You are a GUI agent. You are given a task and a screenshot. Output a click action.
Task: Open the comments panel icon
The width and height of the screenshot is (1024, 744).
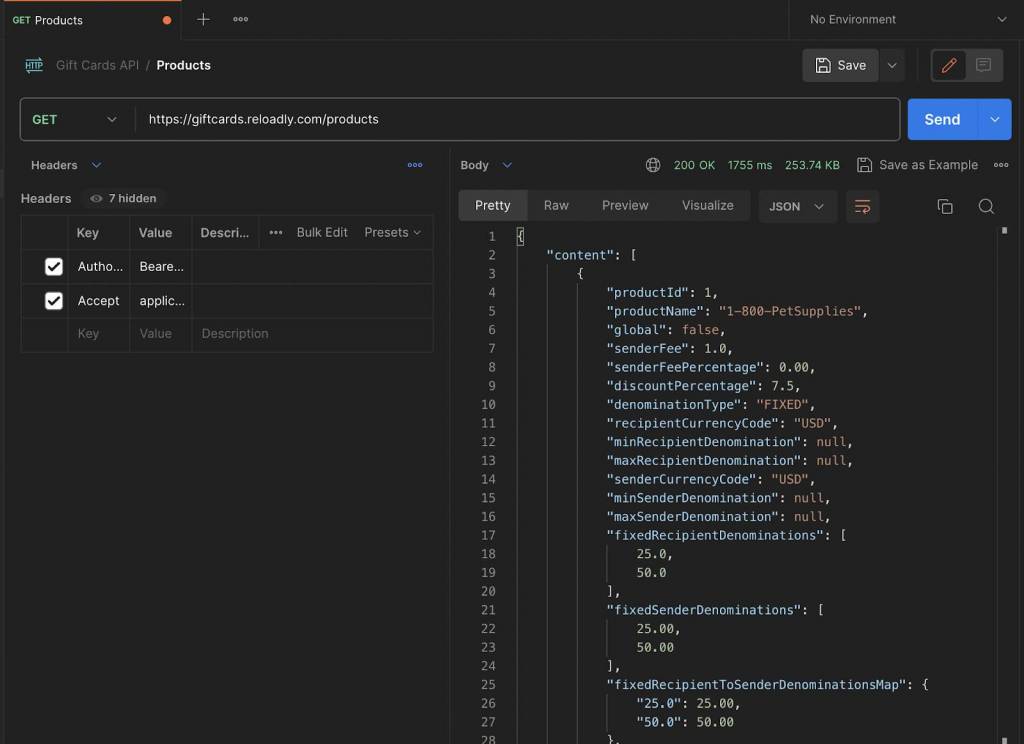point(983,65)
